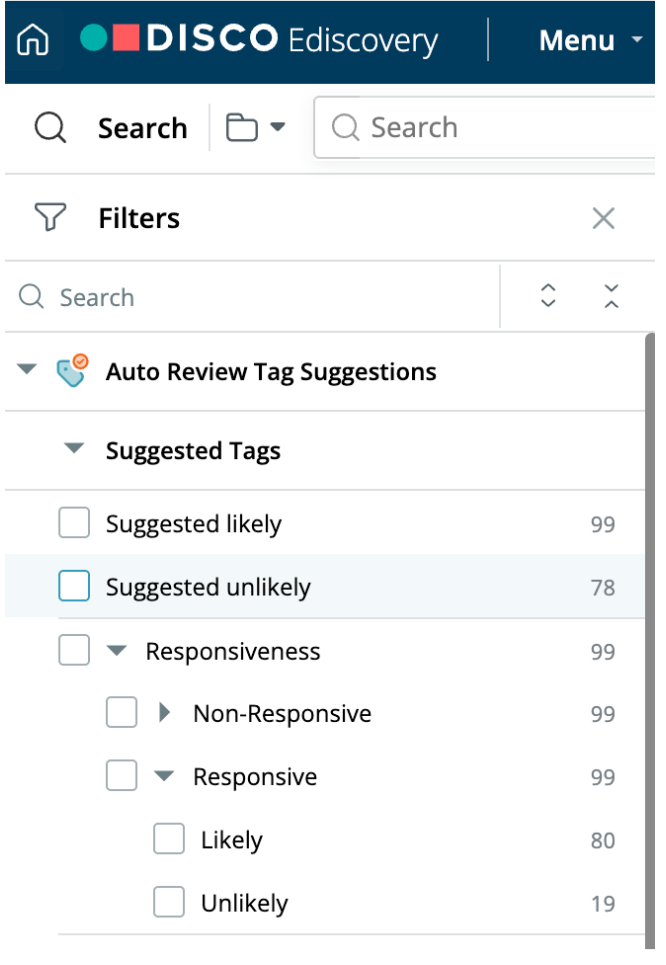Check the Suggested likely checkbox

74,523
